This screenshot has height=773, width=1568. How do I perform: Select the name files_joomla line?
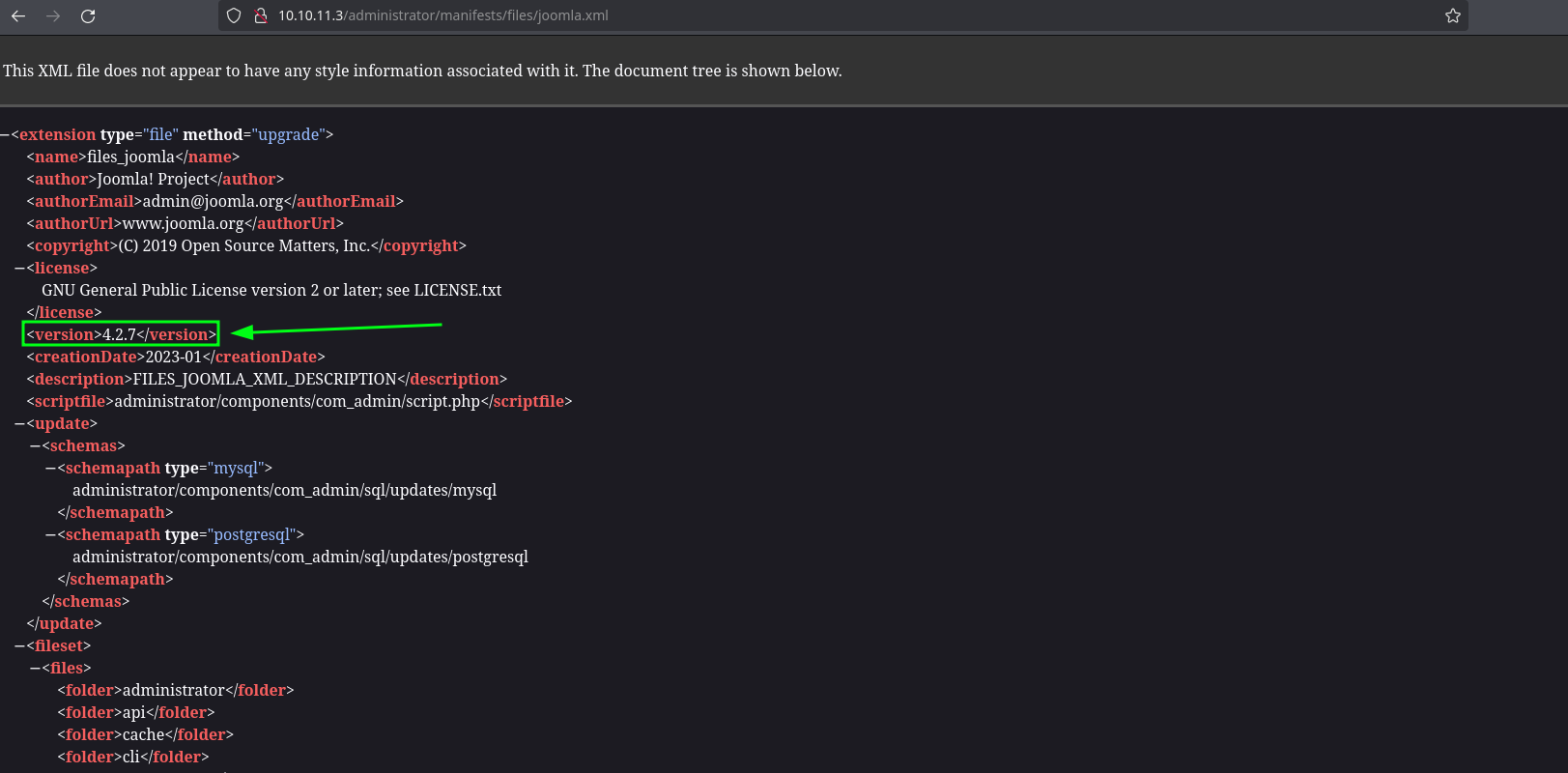tap(133, 157)
